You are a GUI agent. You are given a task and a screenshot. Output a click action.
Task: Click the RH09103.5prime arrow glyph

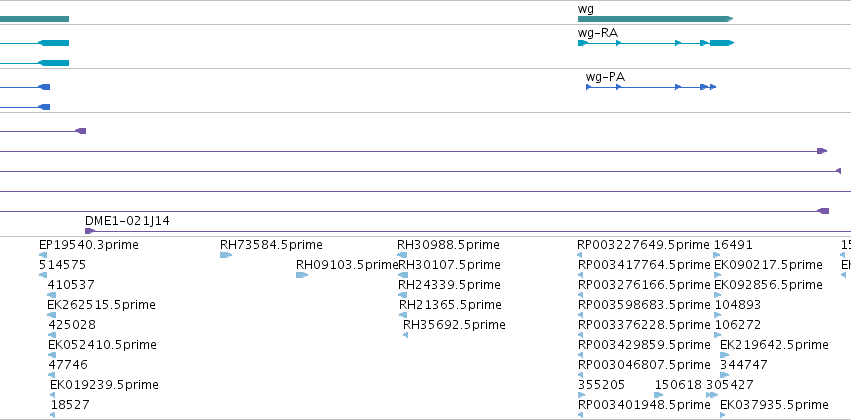pyautogui.click(x=302, y=275)
